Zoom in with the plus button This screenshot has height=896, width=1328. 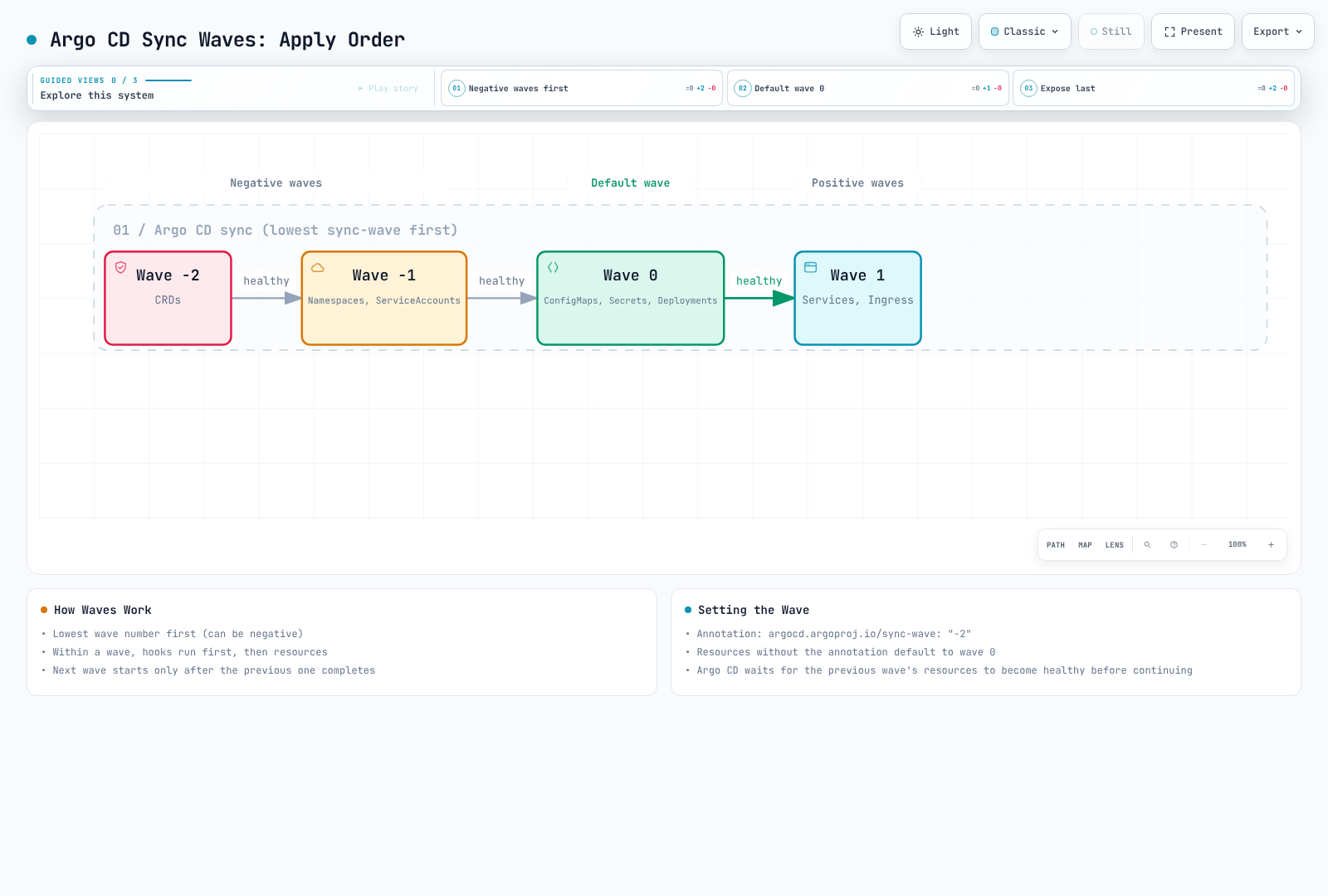pos(1271,545)
